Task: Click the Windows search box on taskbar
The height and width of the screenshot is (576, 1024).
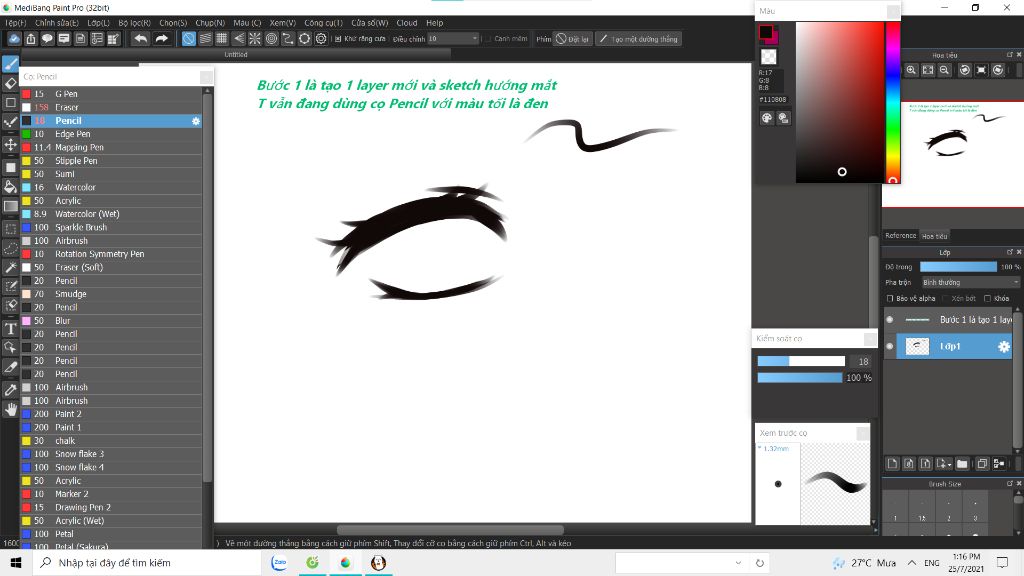Action: coord(146,562)
